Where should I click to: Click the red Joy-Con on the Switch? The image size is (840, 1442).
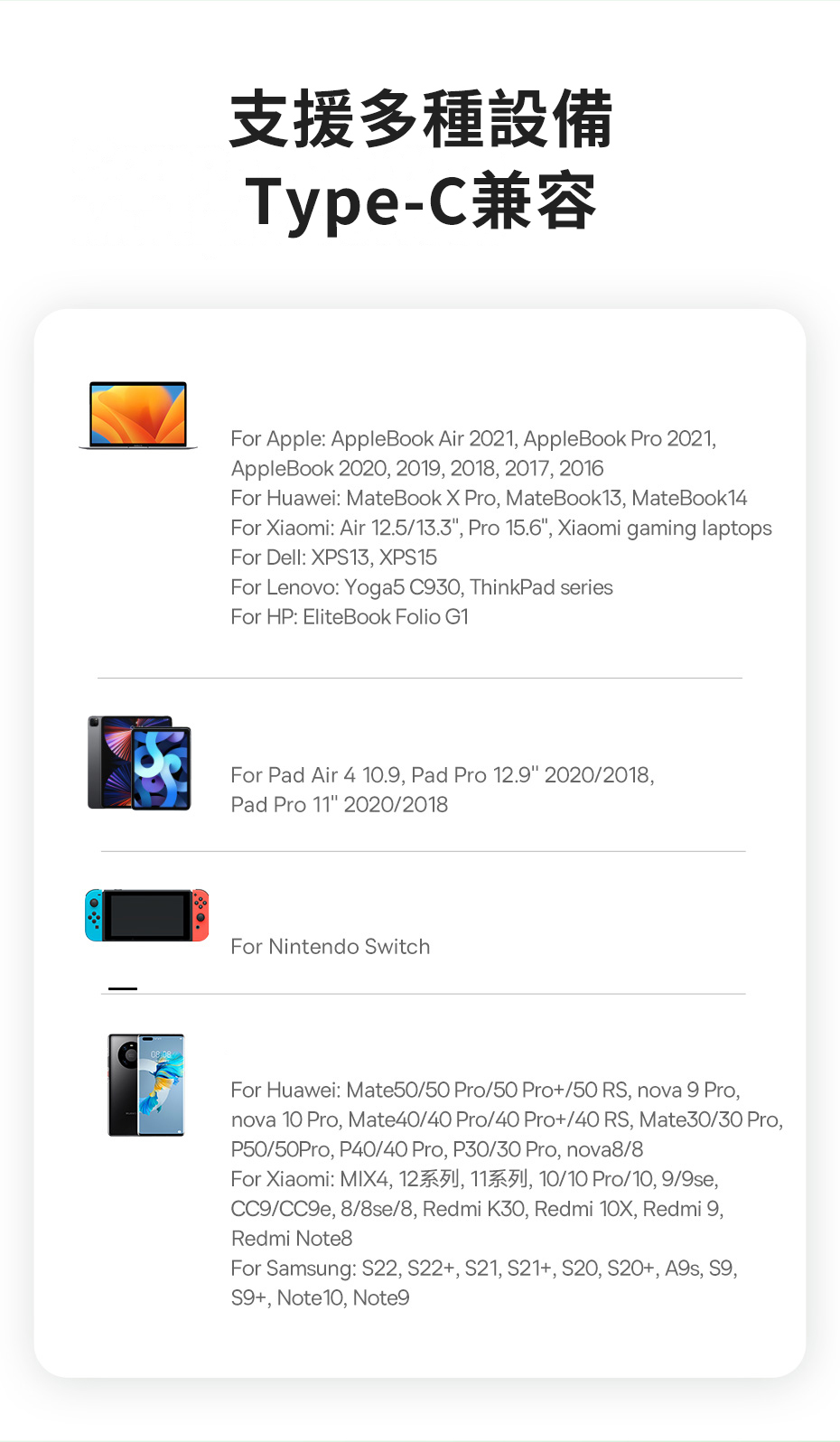201,914
